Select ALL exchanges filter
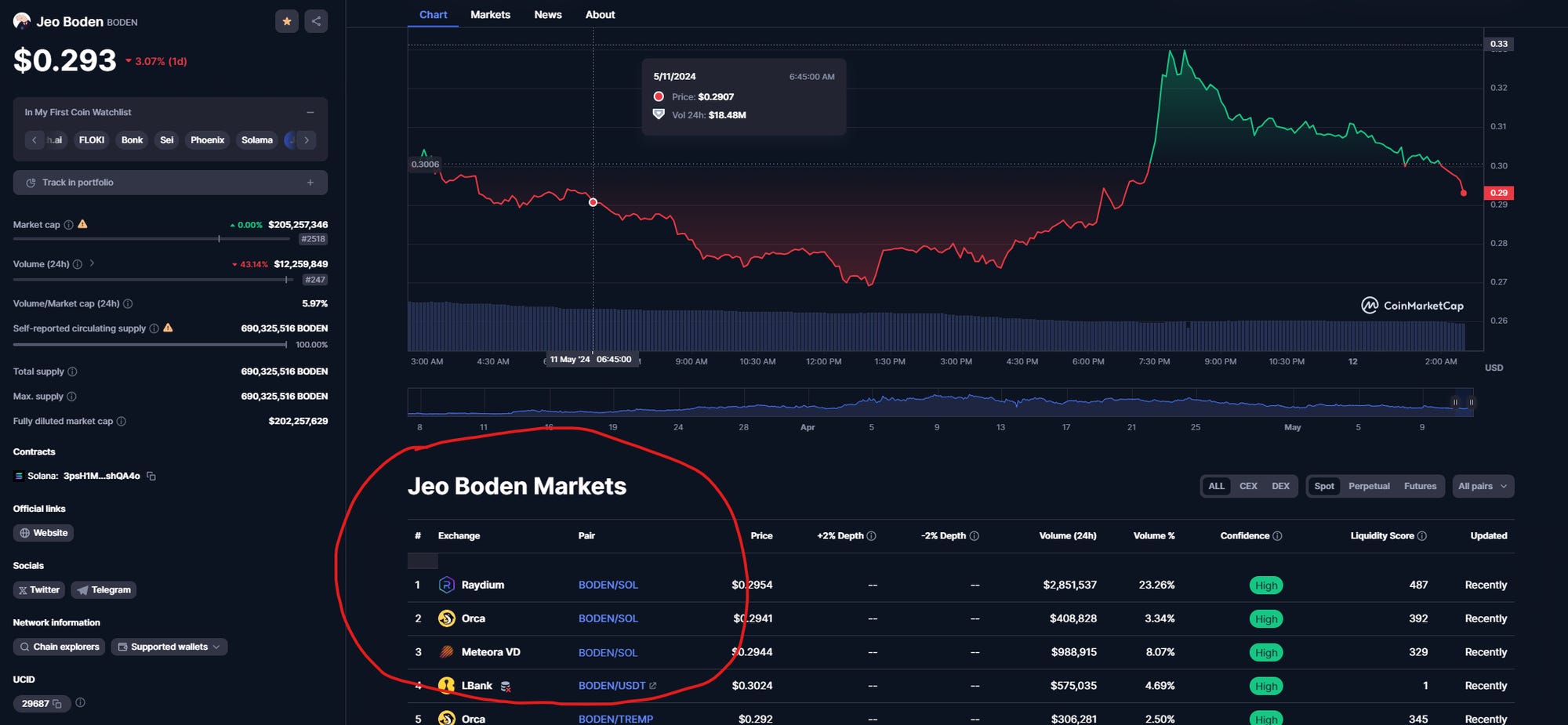1568x725 pixels. (x=1216, y=486)
